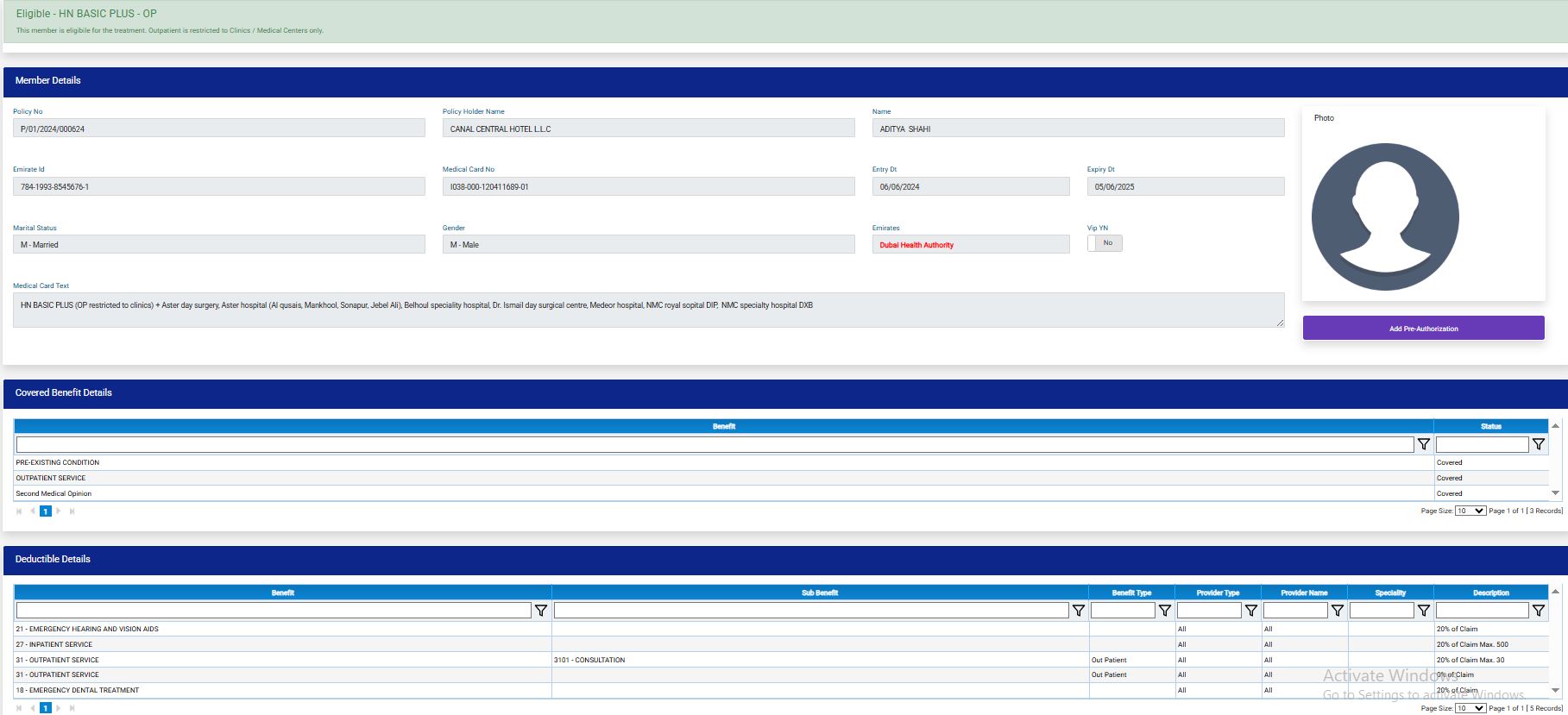
Task: Click the Speciality column filter icon
Action: [x=1423, y=611]
